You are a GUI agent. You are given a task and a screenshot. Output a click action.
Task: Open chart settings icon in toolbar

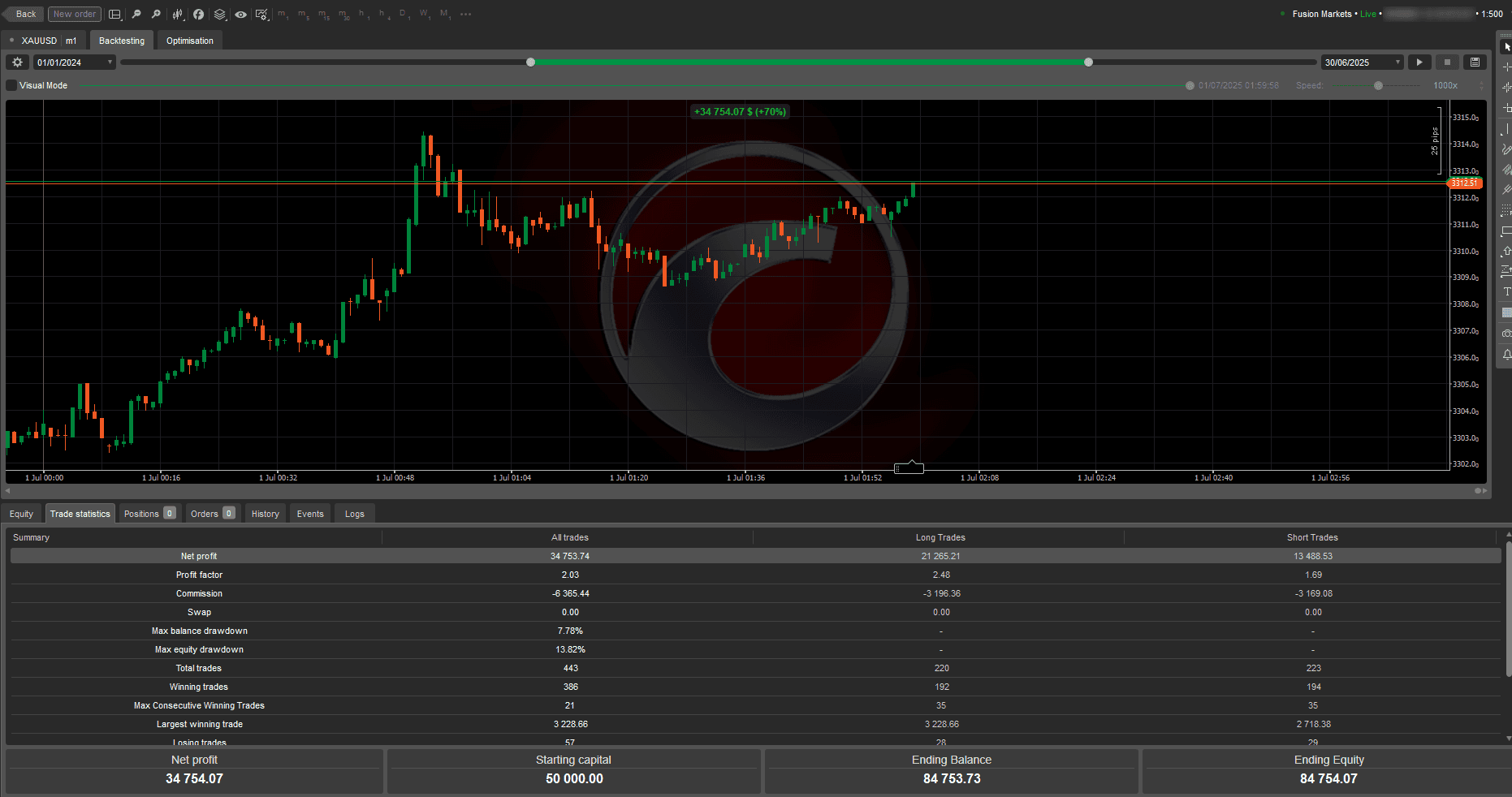click(261, 14)
